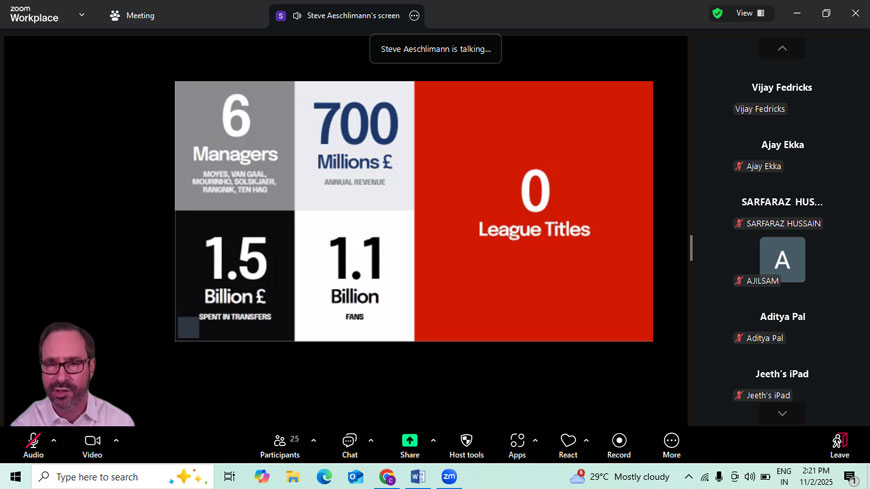Expand video options arrow next to Video
Image resolution: width=870 pixels, height=489 pixels.
point(116,440)
